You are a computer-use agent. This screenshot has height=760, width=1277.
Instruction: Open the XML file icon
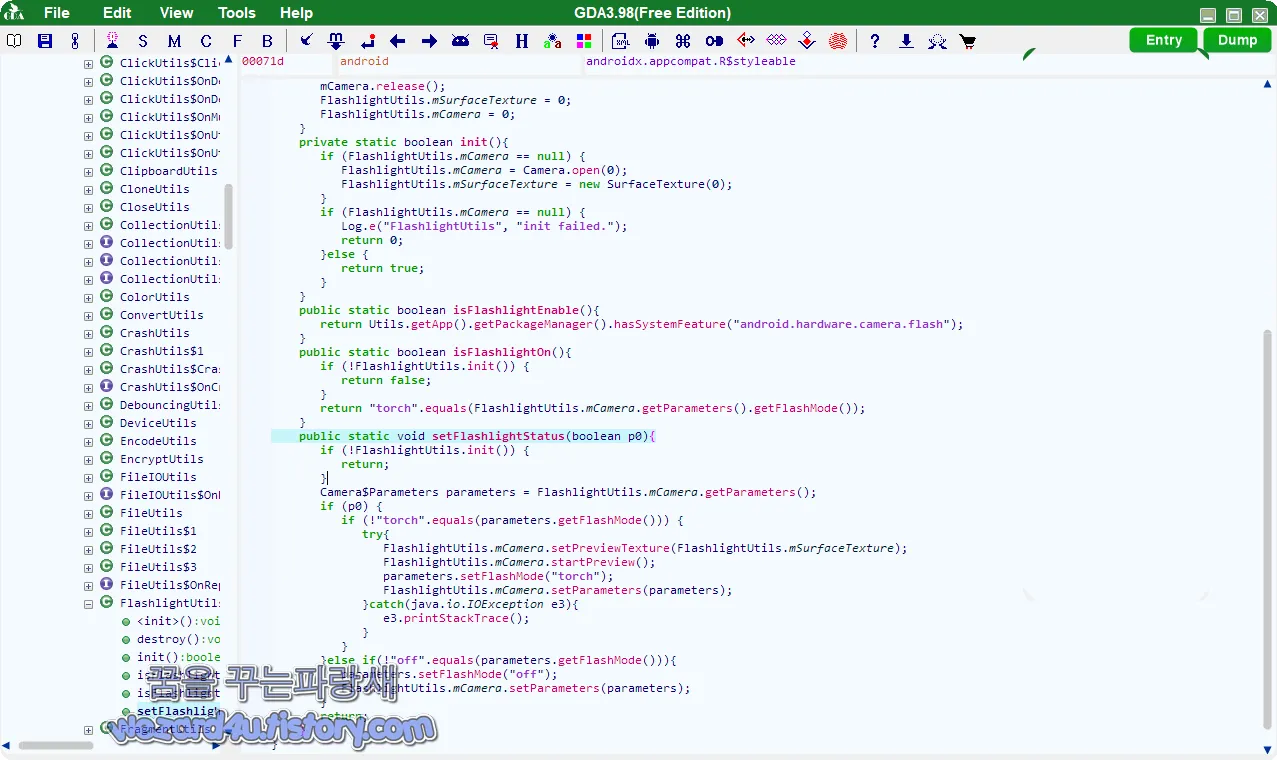pyautogui.click(x=621, y=41)
